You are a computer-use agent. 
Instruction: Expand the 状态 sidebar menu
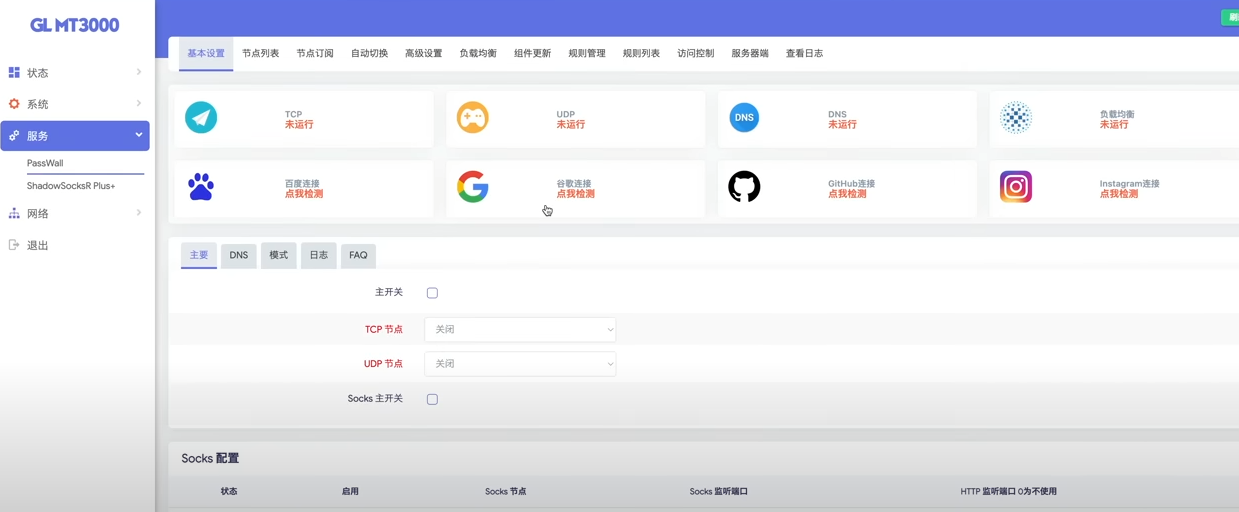point(75,73)
